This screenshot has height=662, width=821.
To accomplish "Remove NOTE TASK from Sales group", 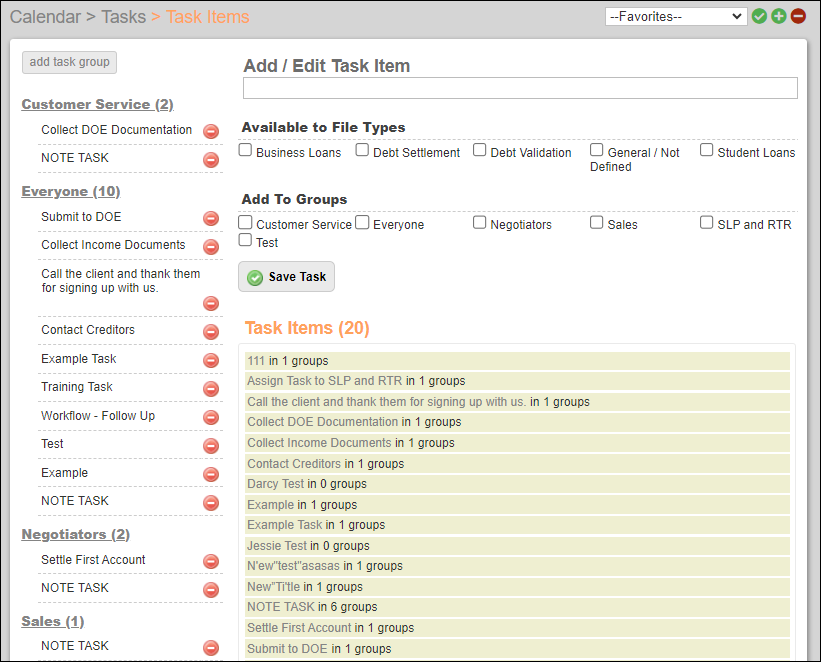I will (211, 648).
